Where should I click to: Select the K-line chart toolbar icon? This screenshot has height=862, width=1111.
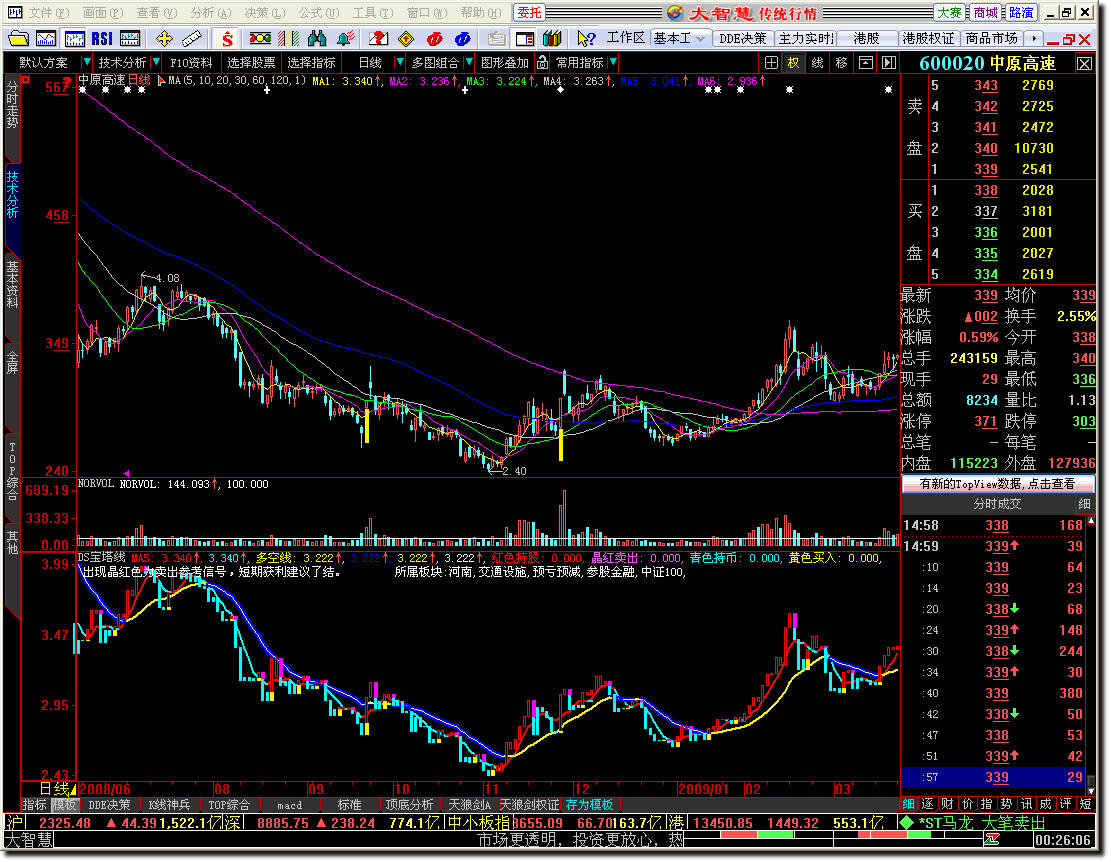click(74, 38)
